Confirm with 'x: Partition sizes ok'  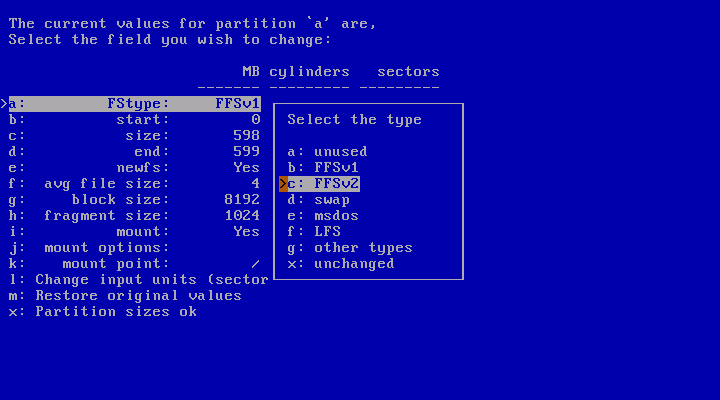coord(103,312)
